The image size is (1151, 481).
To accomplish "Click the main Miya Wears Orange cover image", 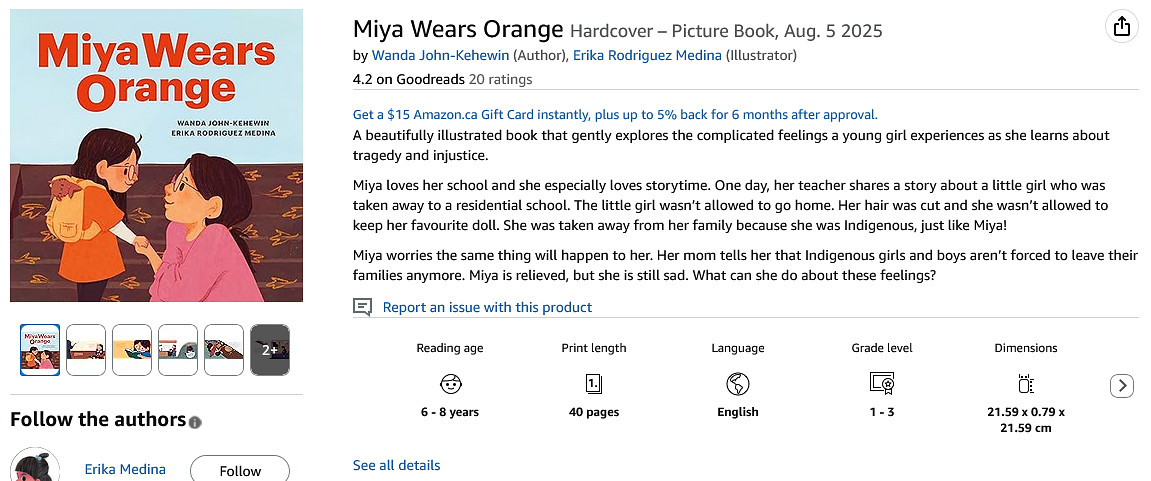I will (x=156, y=155).
